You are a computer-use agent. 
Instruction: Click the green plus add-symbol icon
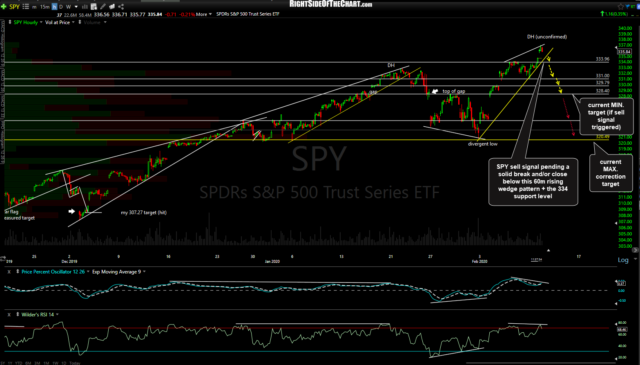[x=4, y=7]
